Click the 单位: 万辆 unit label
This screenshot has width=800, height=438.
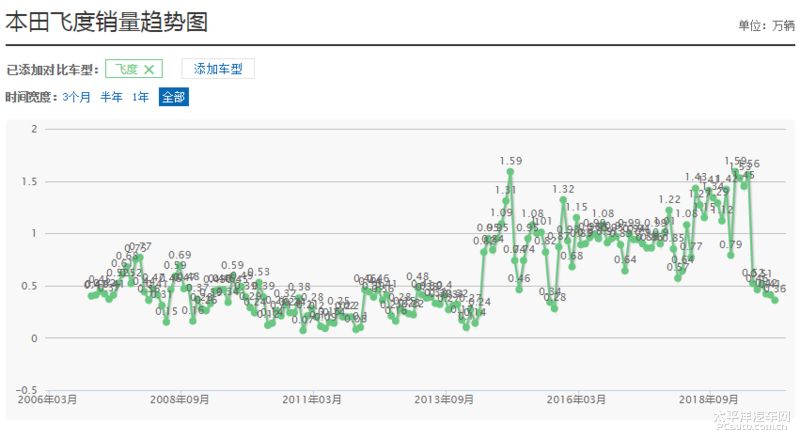point(766,26)
